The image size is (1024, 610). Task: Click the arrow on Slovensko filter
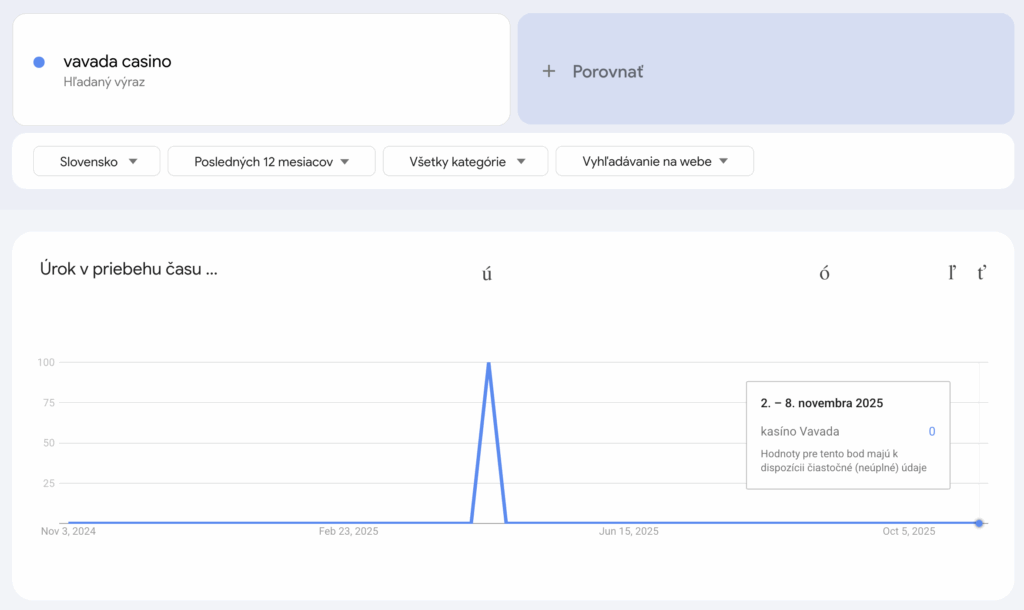click(x=133, y=161)
